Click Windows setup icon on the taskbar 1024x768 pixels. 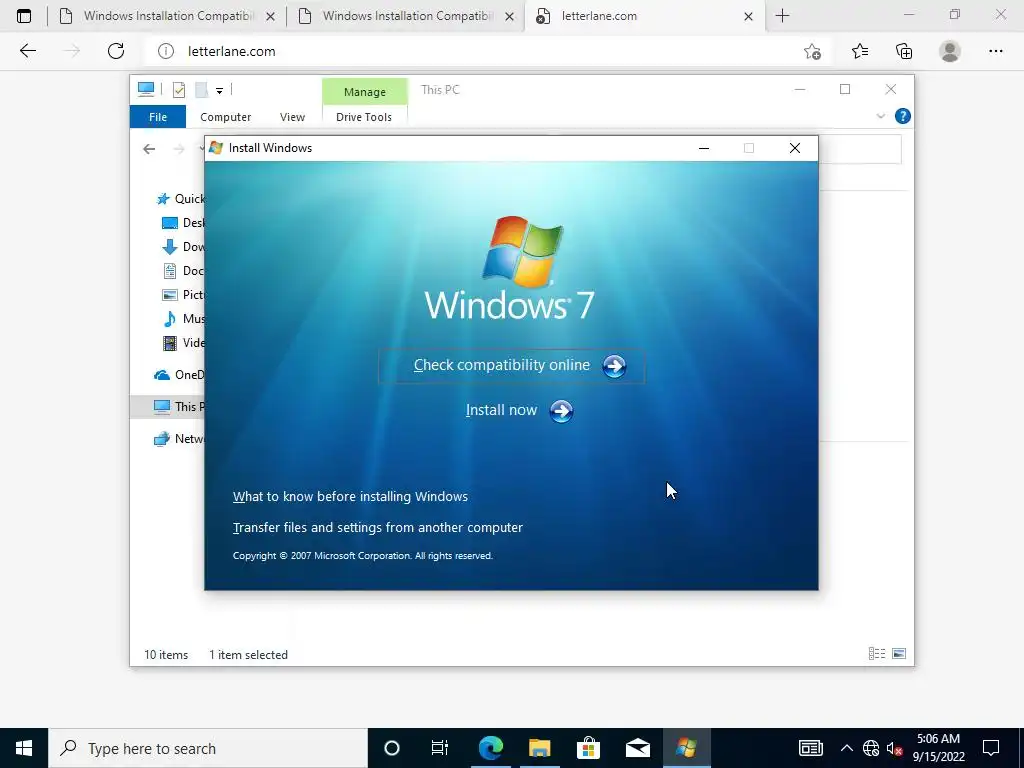pyautogui.click(x=686, y=748)
